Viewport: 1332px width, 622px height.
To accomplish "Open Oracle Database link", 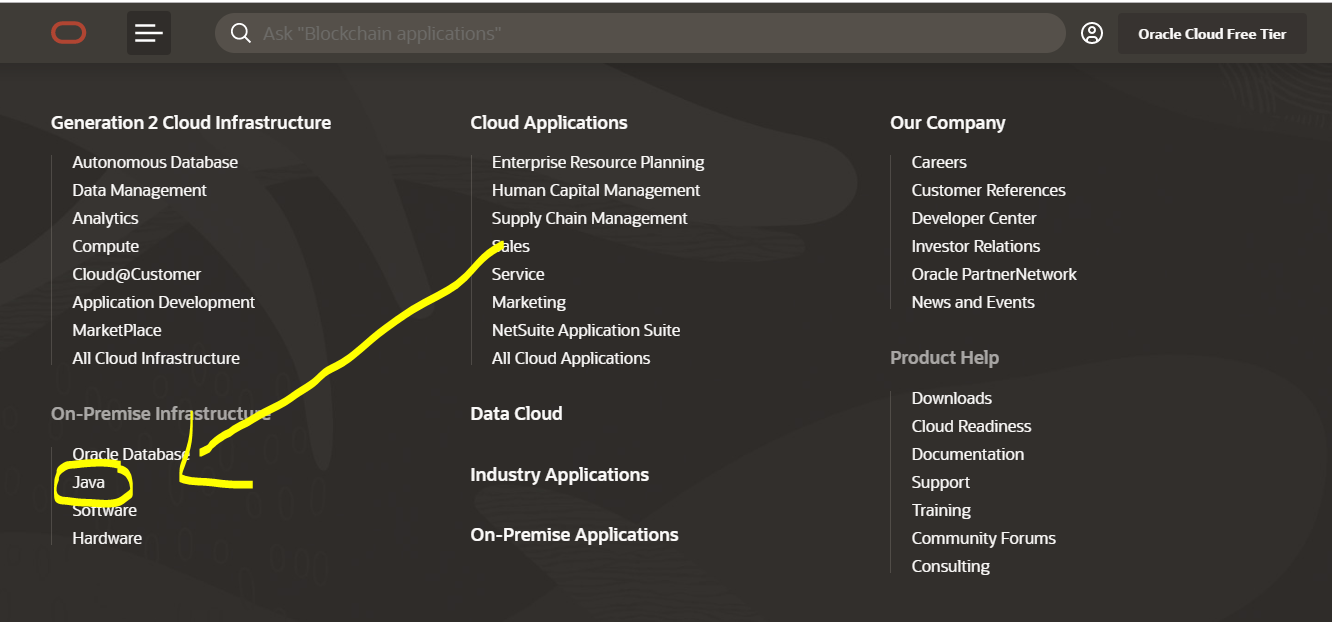I will pyautogui.click(x=130, y=454).
